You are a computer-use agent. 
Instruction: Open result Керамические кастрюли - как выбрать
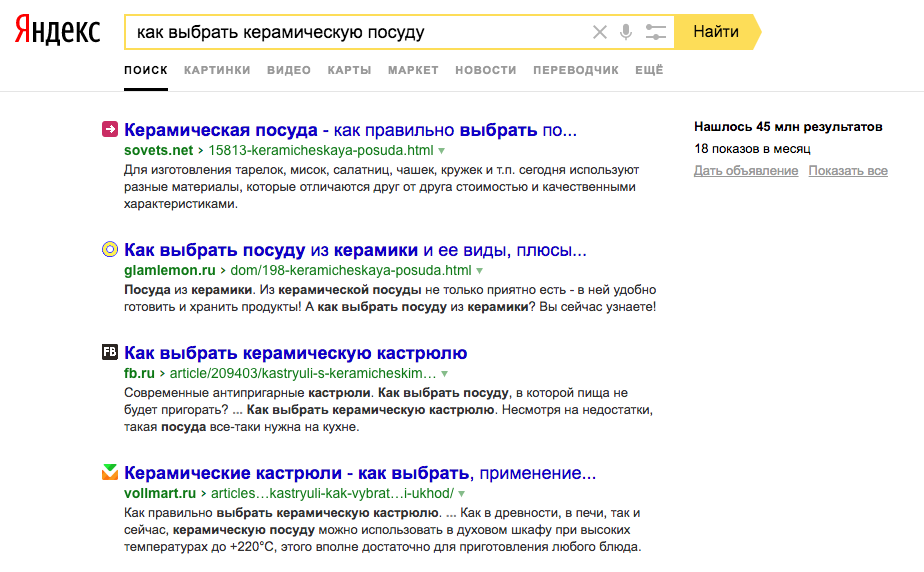[x=360, y=473]
